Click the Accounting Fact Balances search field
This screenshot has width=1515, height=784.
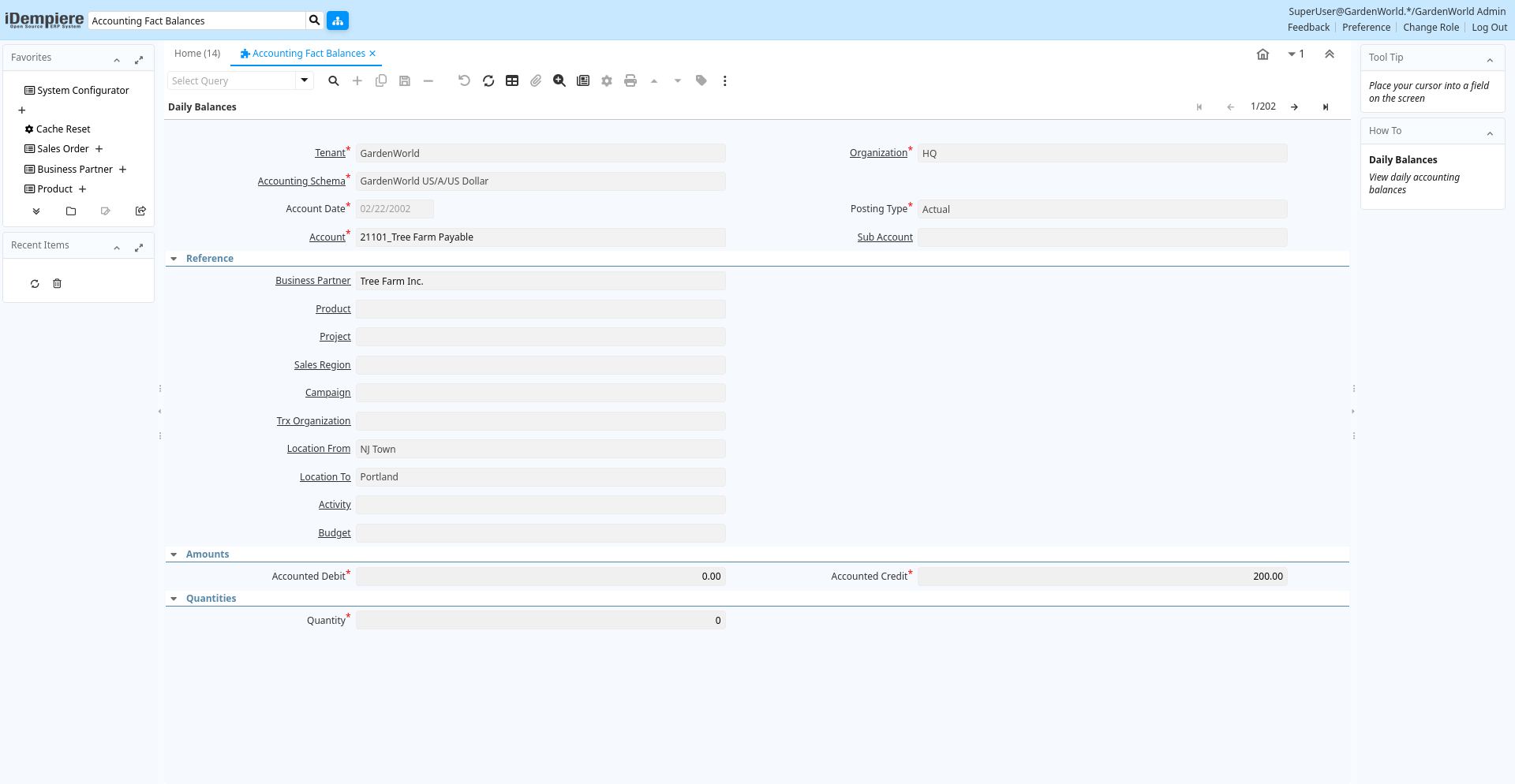tap(197, 21)
